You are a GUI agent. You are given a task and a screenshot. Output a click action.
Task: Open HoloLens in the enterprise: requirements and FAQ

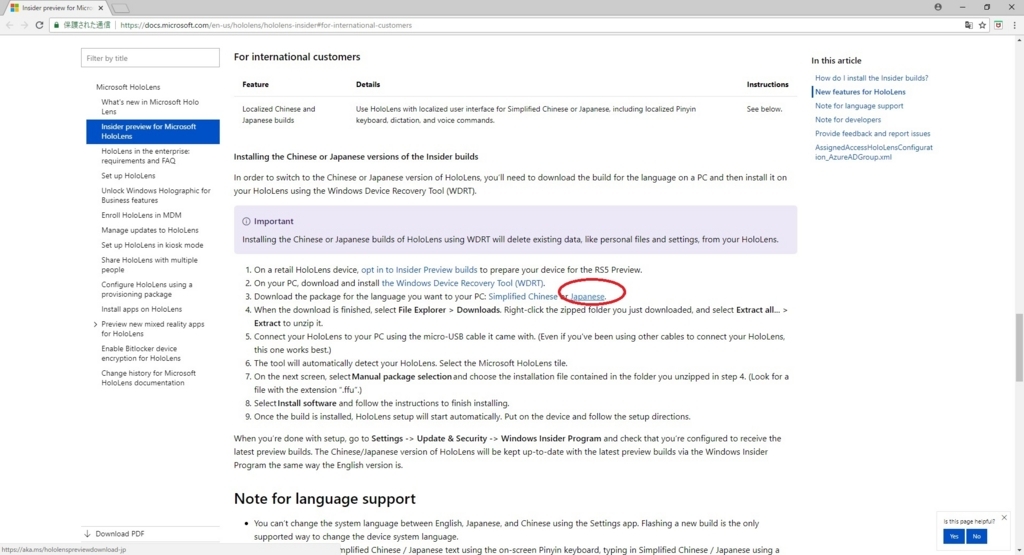point(146,155)
